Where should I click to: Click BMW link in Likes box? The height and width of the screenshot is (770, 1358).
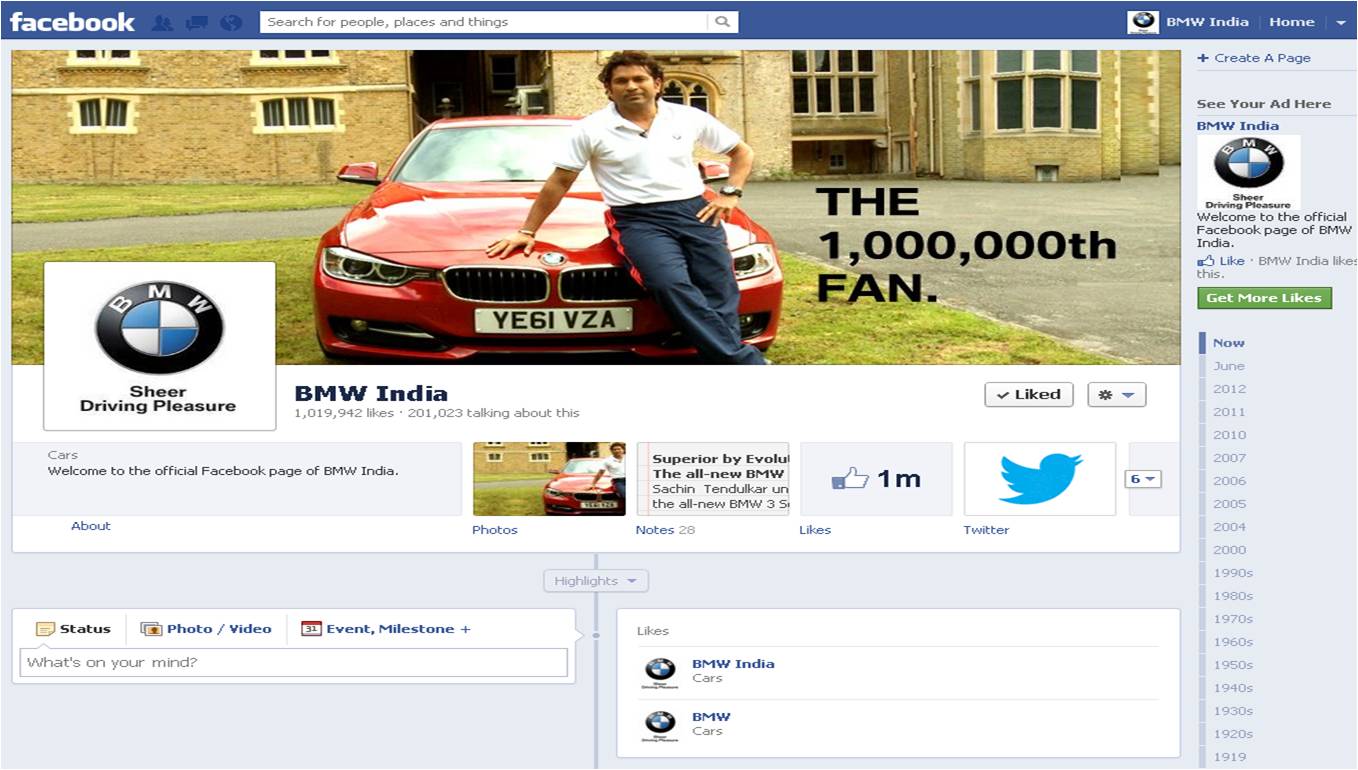click(711, 717)
